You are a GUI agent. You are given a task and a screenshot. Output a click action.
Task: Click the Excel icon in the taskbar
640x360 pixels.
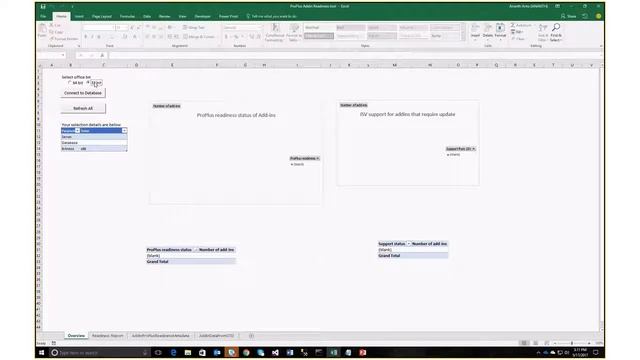coord(333,352)
